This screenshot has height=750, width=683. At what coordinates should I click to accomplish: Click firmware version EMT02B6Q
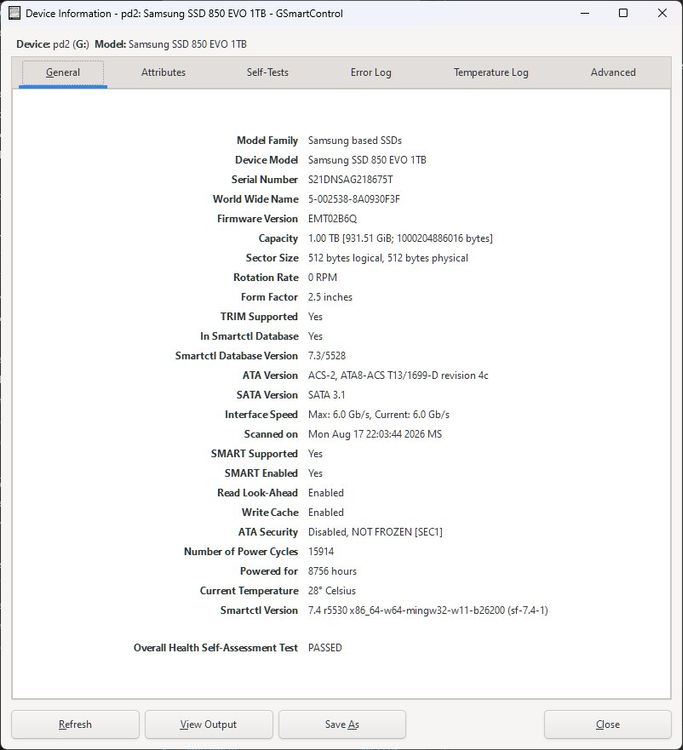332,219
